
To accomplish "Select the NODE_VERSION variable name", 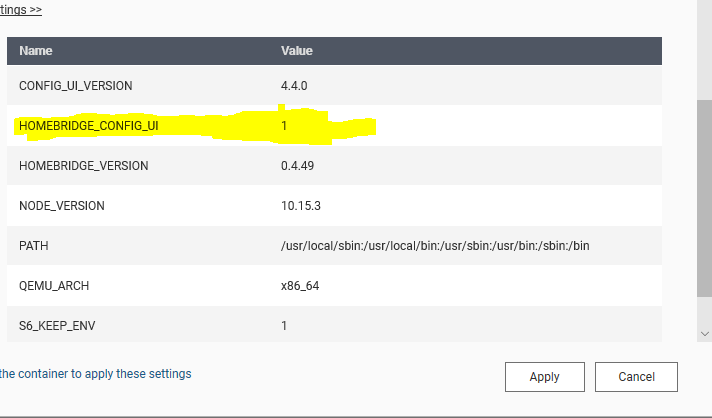I will [x=62, y=206].
